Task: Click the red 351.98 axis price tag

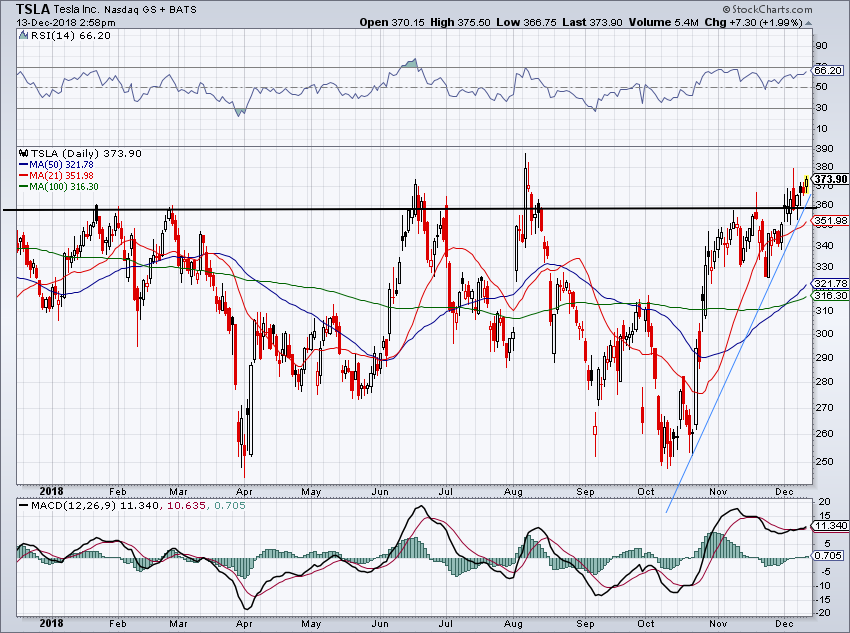Action: [x=831, y=221]
